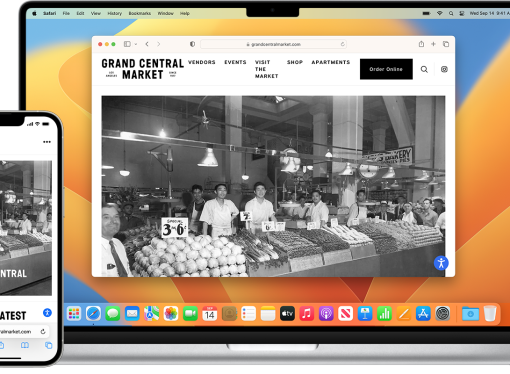Image resolution: width=510 pixels, height=374 pixels.
Task: Launch Music from the dock
Action: click(307, 314)
